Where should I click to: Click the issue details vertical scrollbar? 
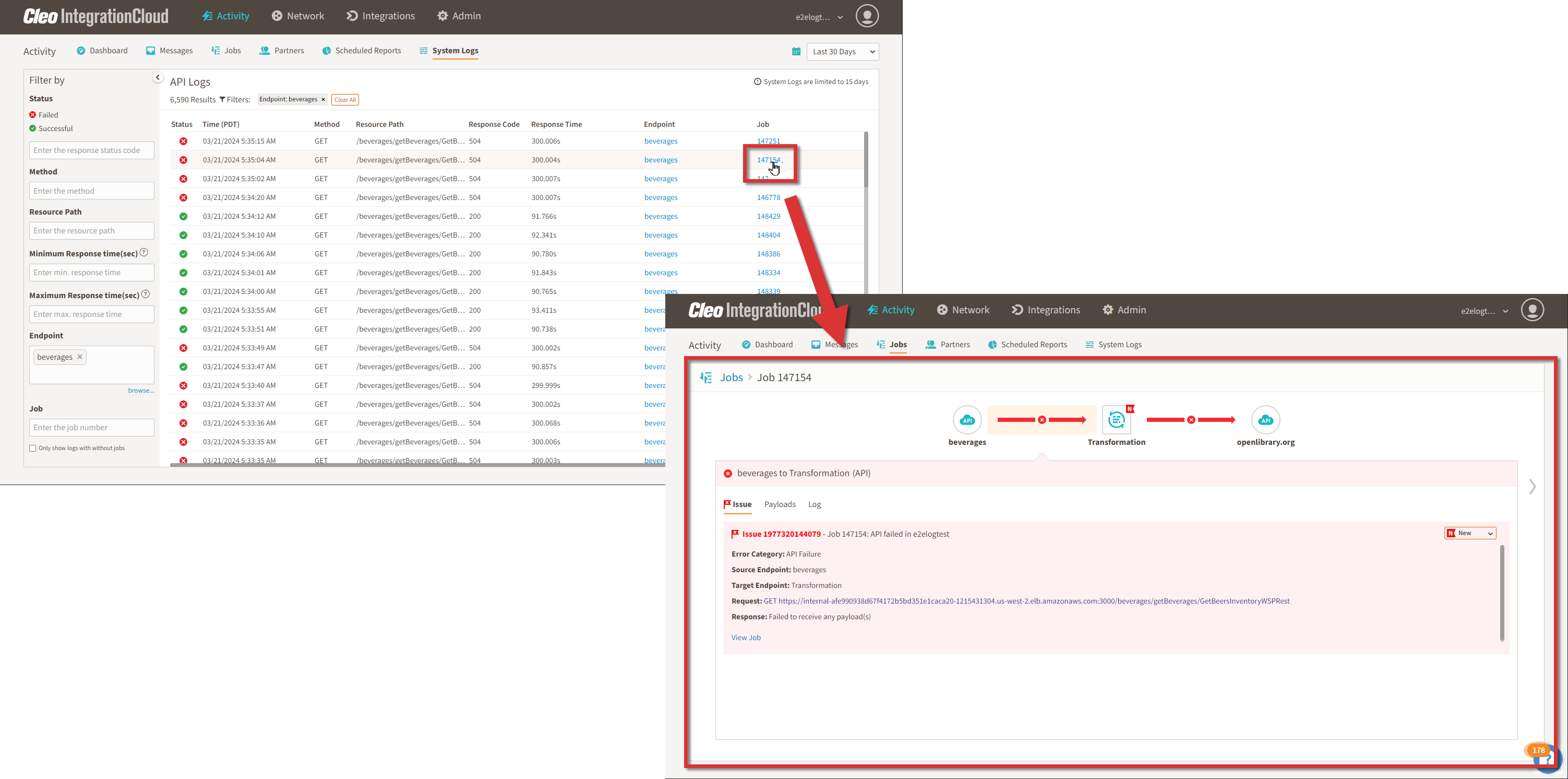click(x=1502, y=593)
